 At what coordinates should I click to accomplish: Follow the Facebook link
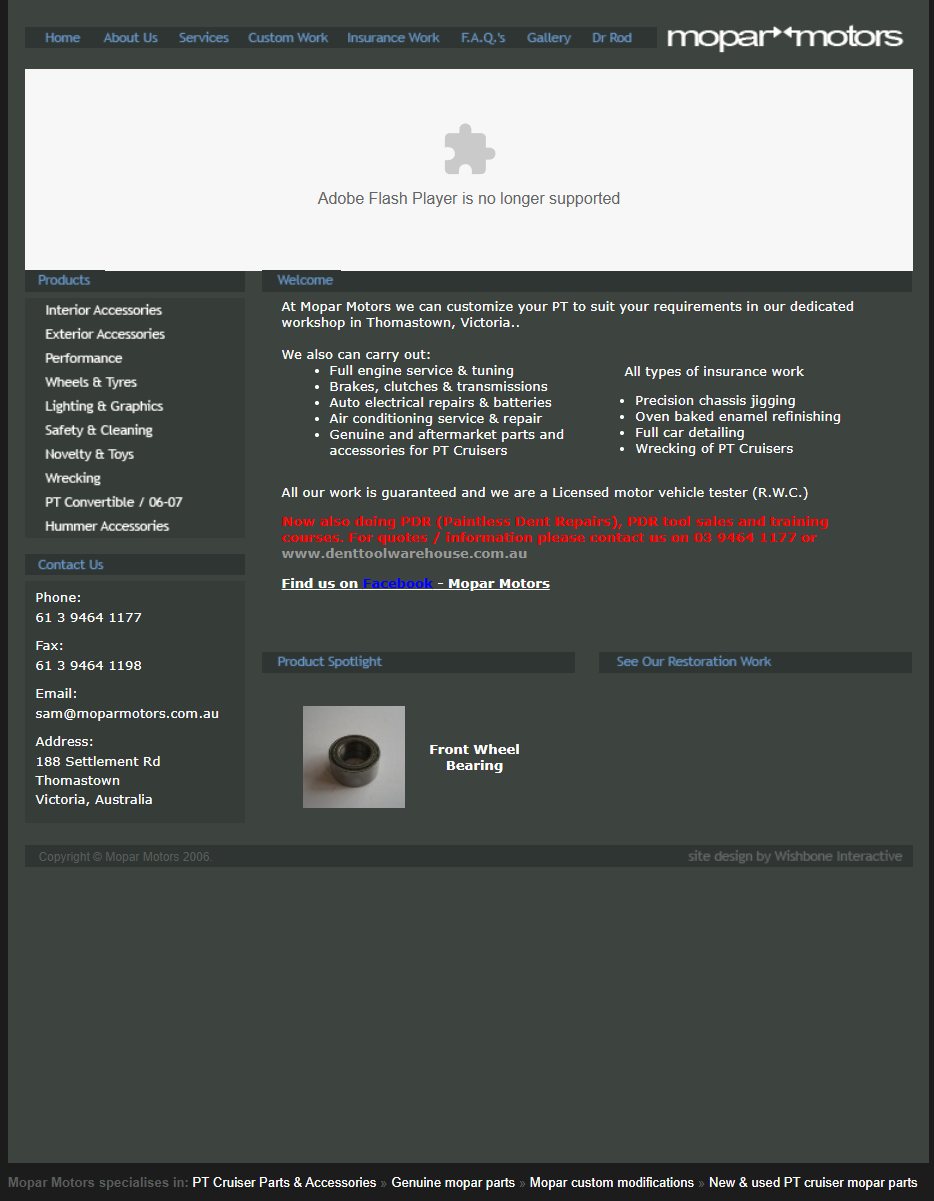point(397,583)
